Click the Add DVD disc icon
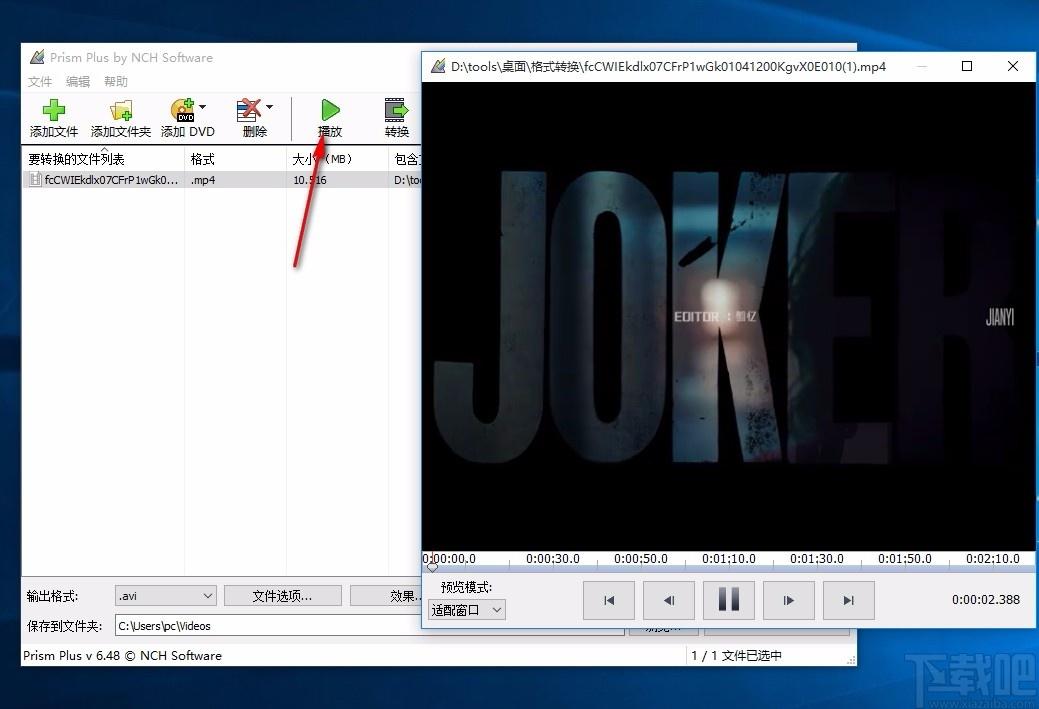The image size is (1039, 709). [x=182, y=111]
